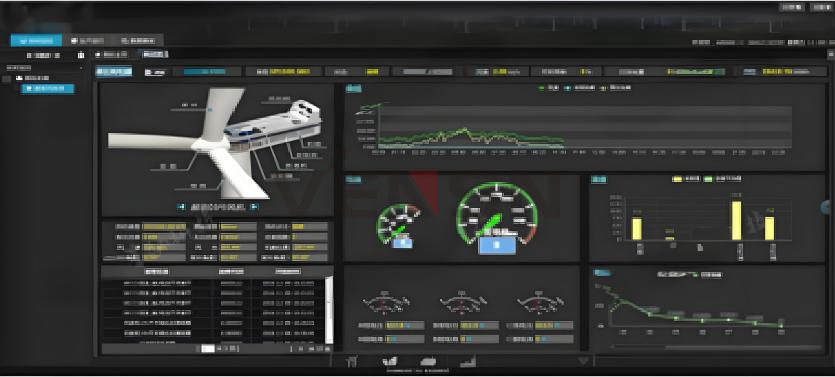Toggle the green series in line chart legend
The height and width of the screenshot is (377, 835).
549,88
